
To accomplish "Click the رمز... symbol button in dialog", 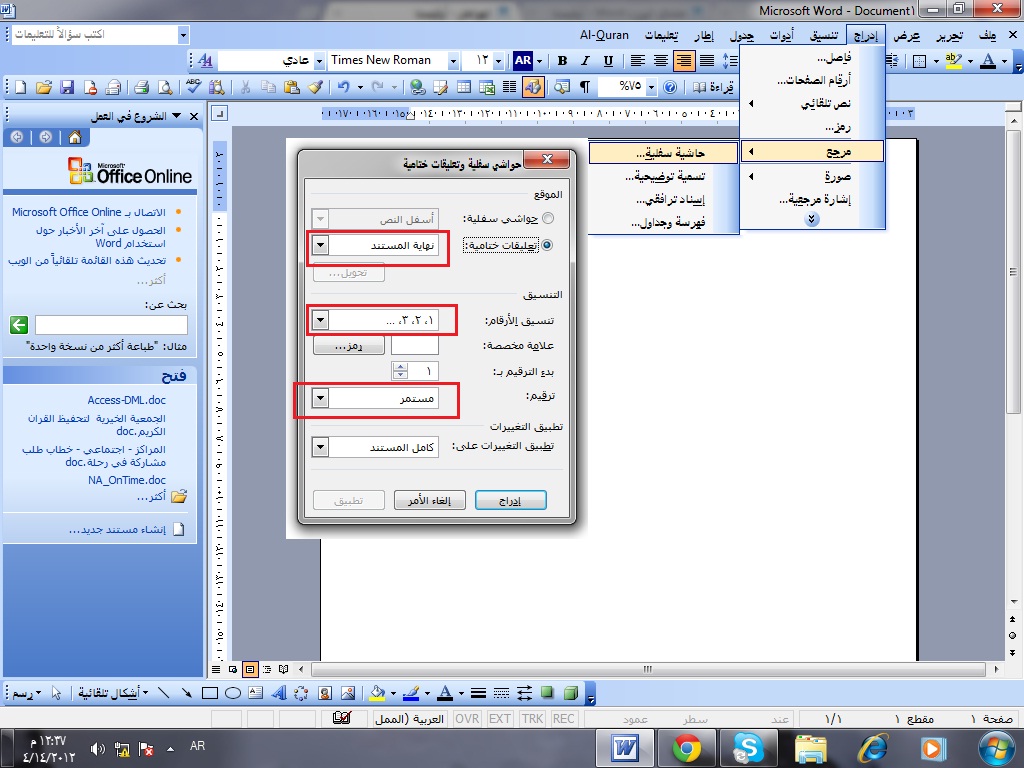I will [349, 345].
